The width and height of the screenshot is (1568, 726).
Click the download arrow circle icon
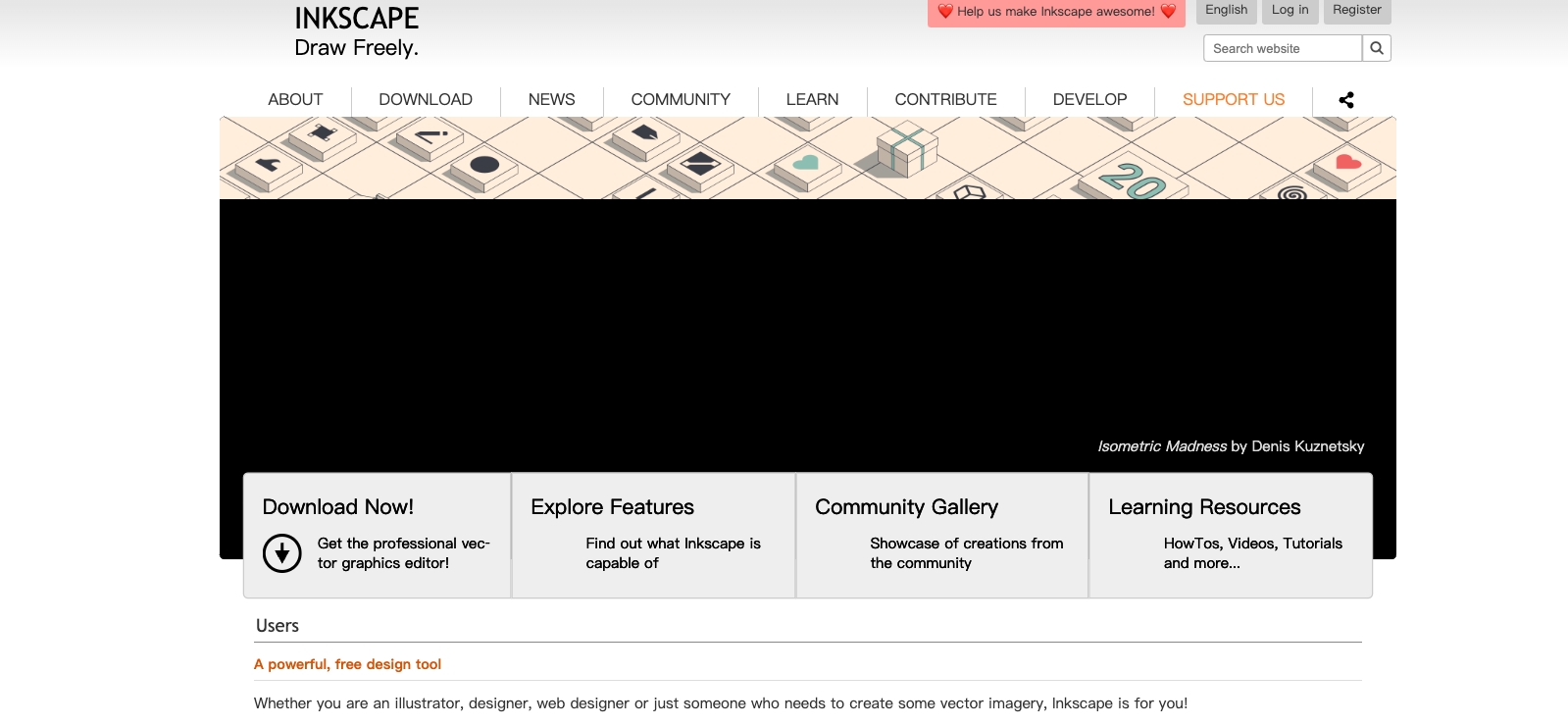[x=282, y=553]
